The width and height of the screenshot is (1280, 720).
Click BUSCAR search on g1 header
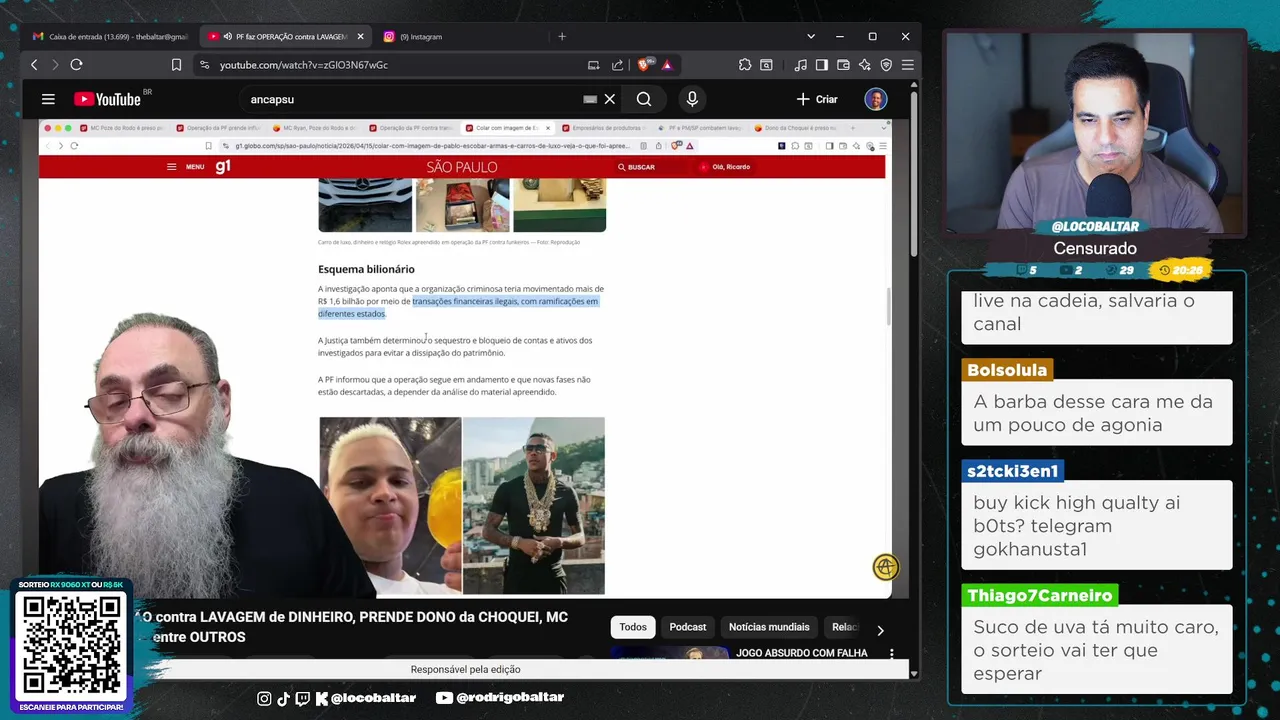pos(636,167)
